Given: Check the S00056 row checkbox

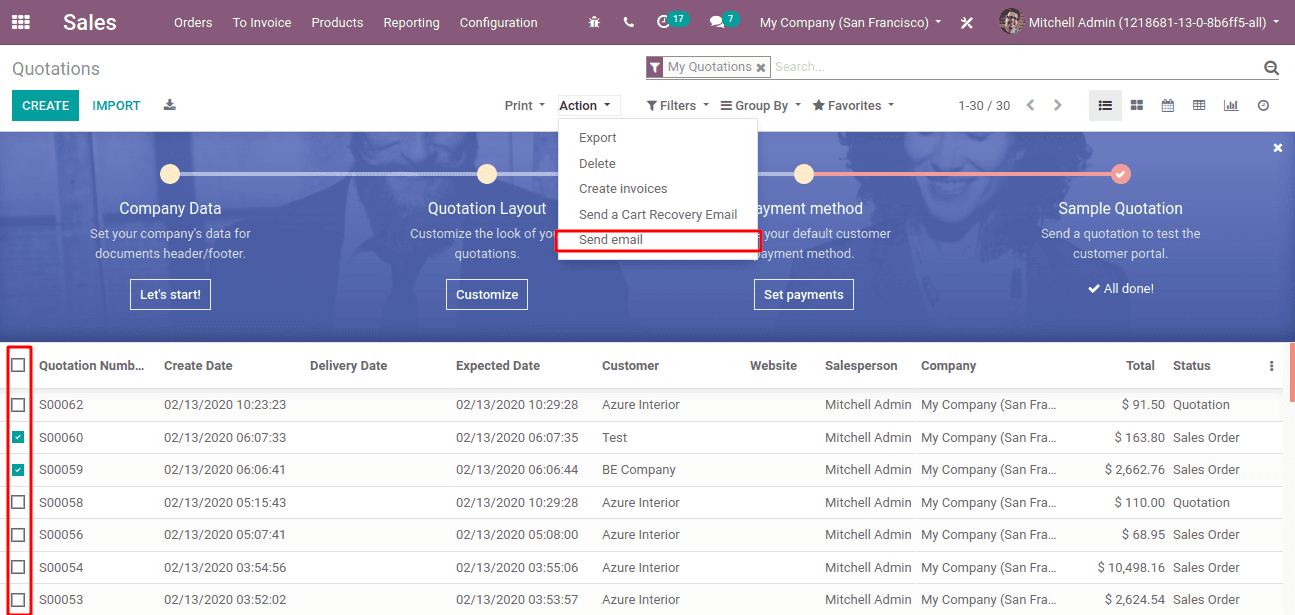Looking at the screenshot, I should click(x=18, y=534).
